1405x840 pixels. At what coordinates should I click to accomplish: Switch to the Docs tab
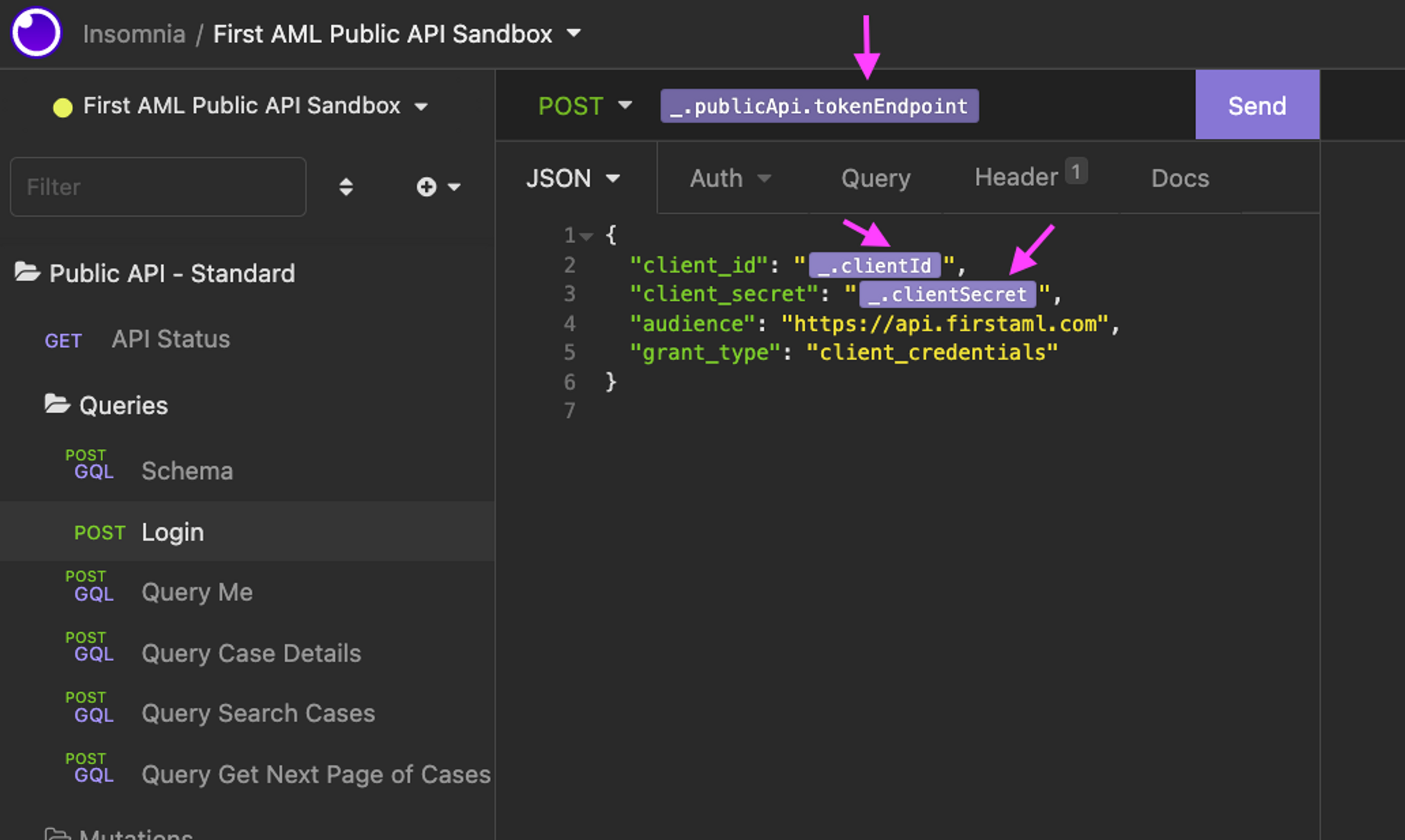(x=1179, y=178)
